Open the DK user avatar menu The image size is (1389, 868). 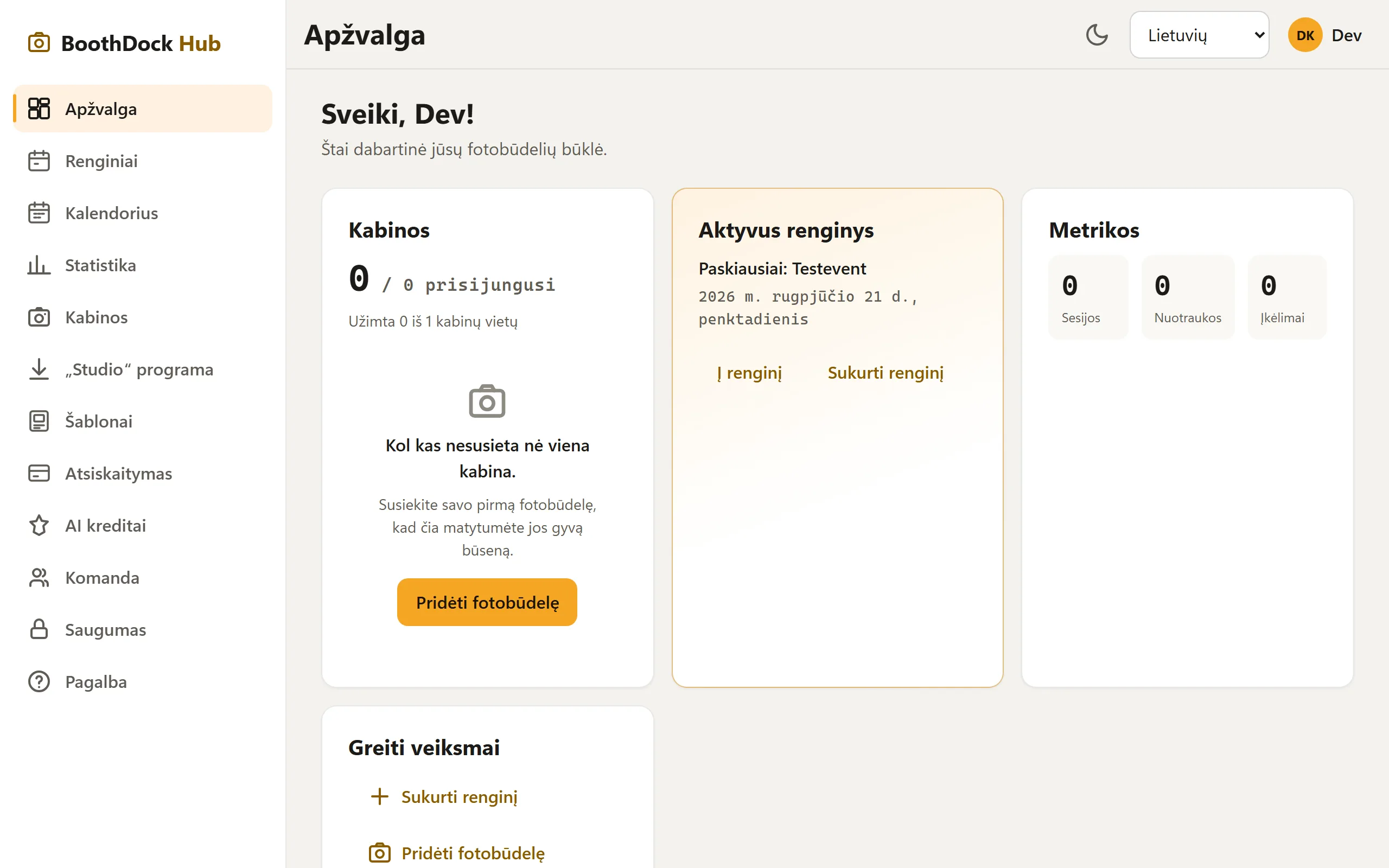(1304, 35)
